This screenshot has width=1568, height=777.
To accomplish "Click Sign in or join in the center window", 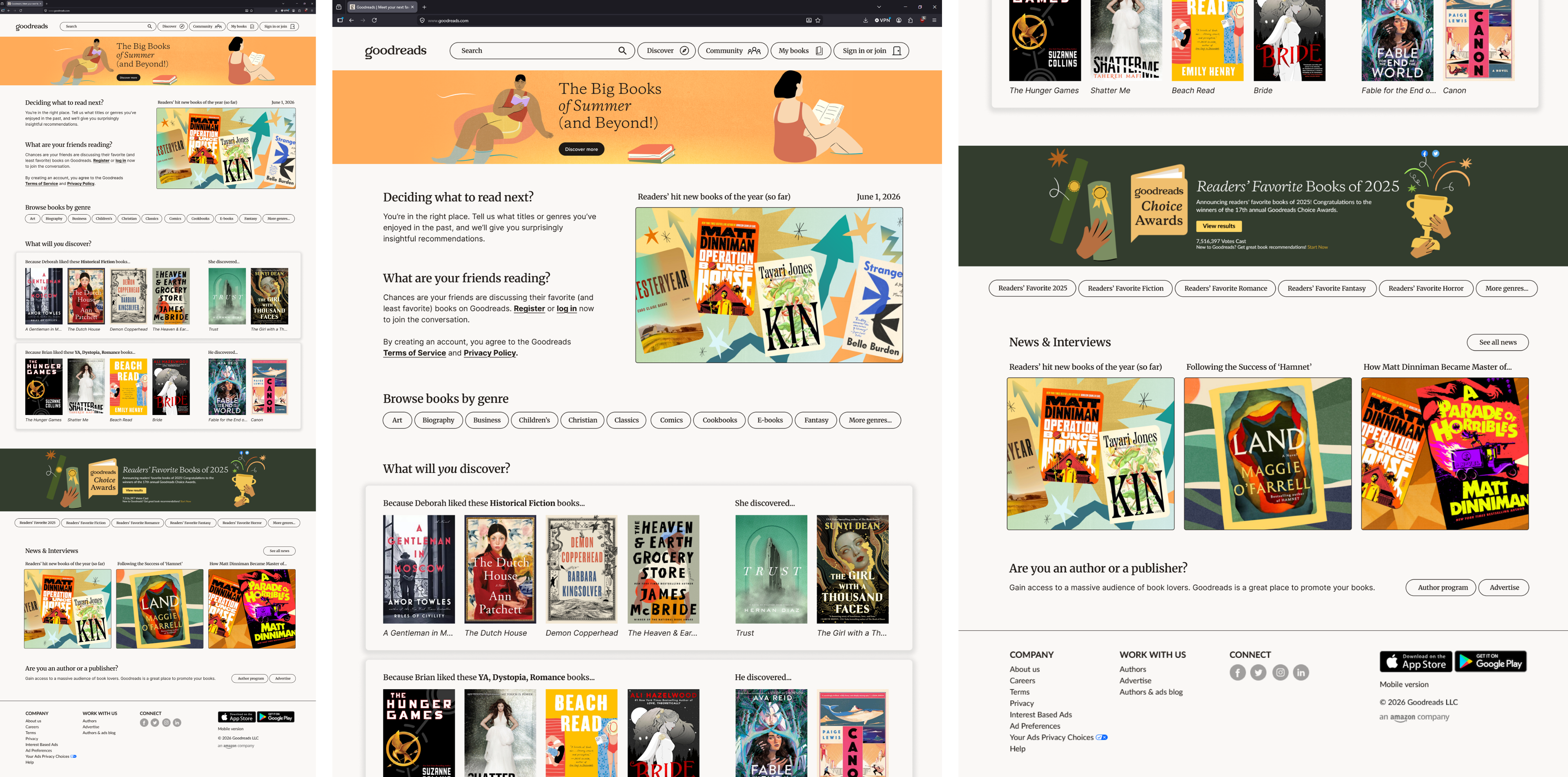I will pos(872,51).
